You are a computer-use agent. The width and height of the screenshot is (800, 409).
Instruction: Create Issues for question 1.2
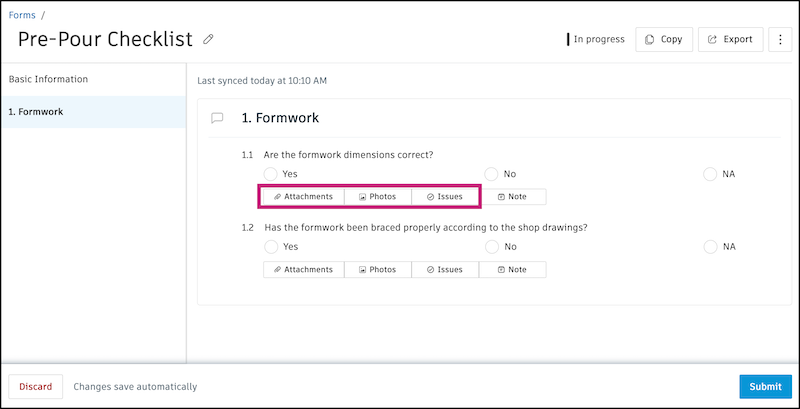pyautogui.click(x=444, y=269)
